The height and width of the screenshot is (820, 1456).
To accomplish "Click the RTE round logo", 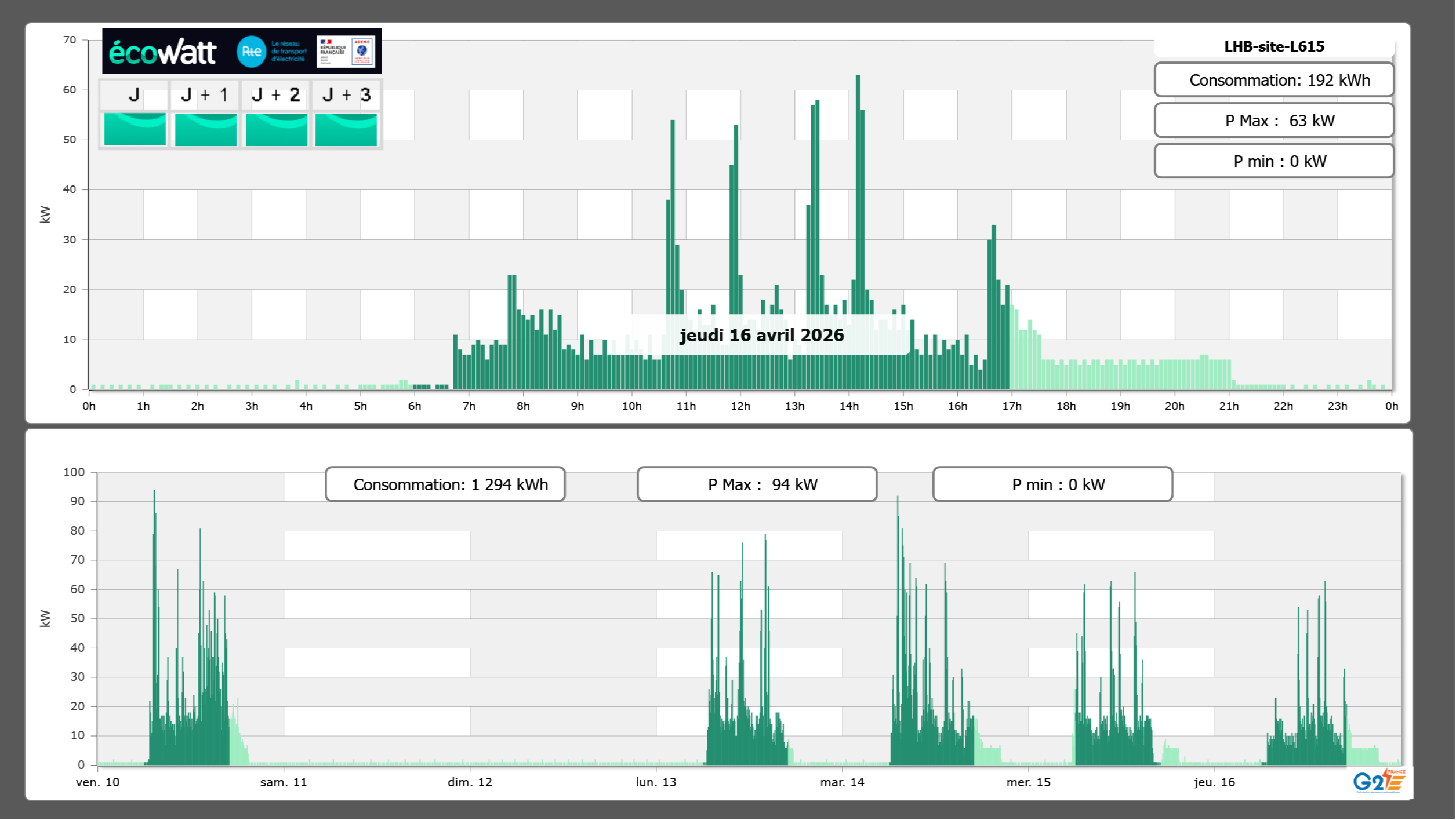I will [251, 52].
